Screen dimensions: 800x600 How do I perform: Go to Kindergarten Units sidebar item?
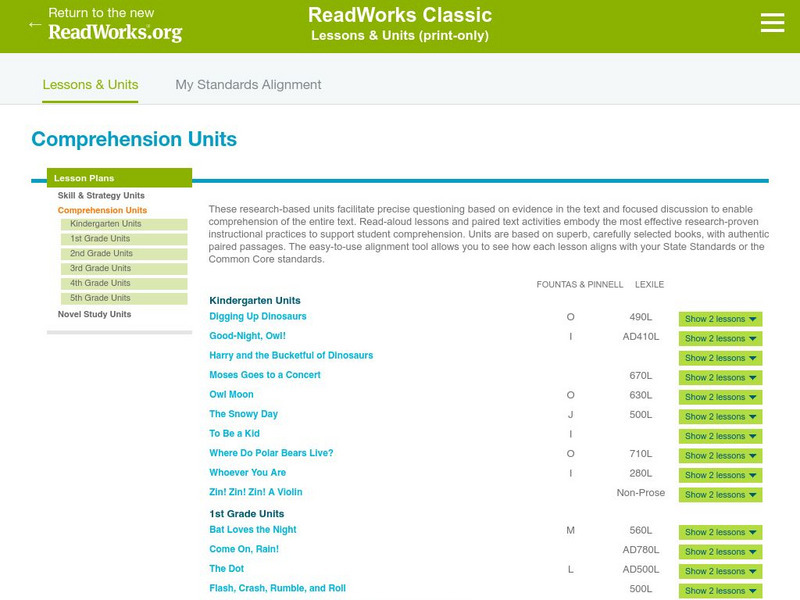124,224
